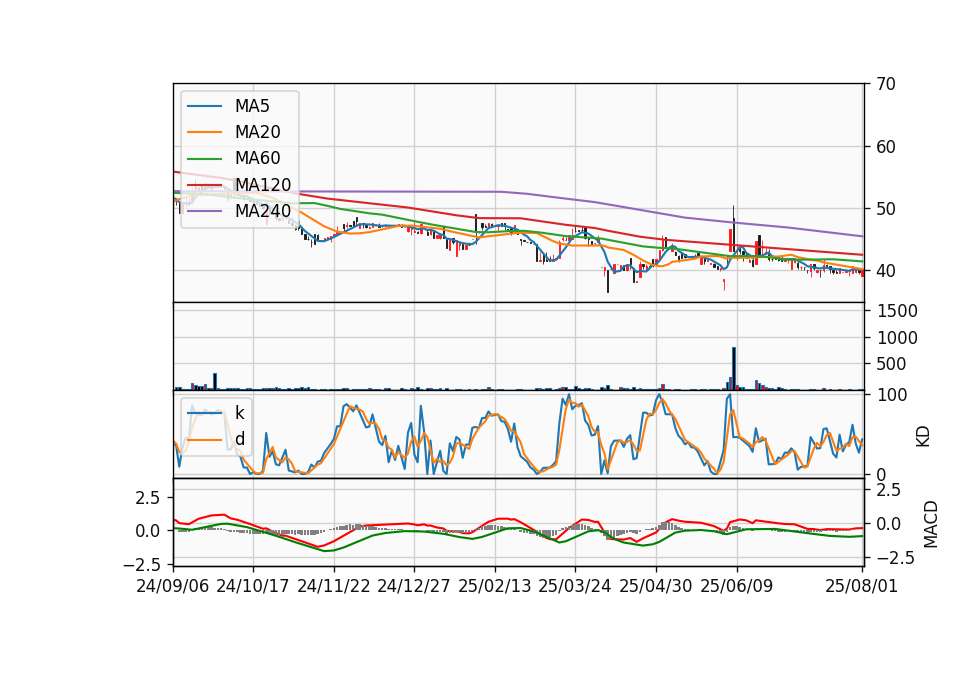Click the MA5 legend label
960x690 pixels.
(252, 106)
